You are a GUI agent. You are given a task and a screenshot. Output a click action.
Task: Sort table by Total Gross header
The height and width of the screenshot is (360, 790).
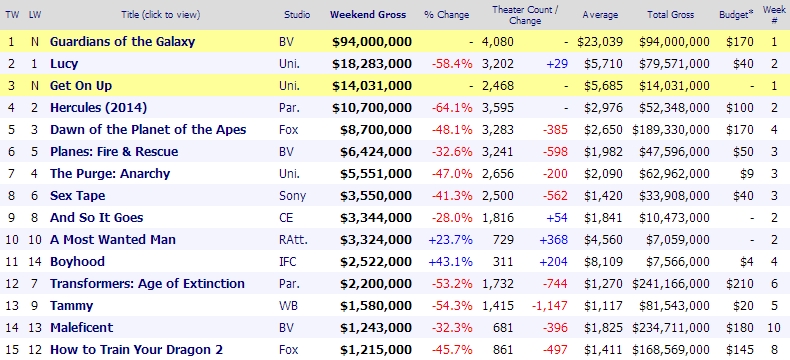coord(671,15)
